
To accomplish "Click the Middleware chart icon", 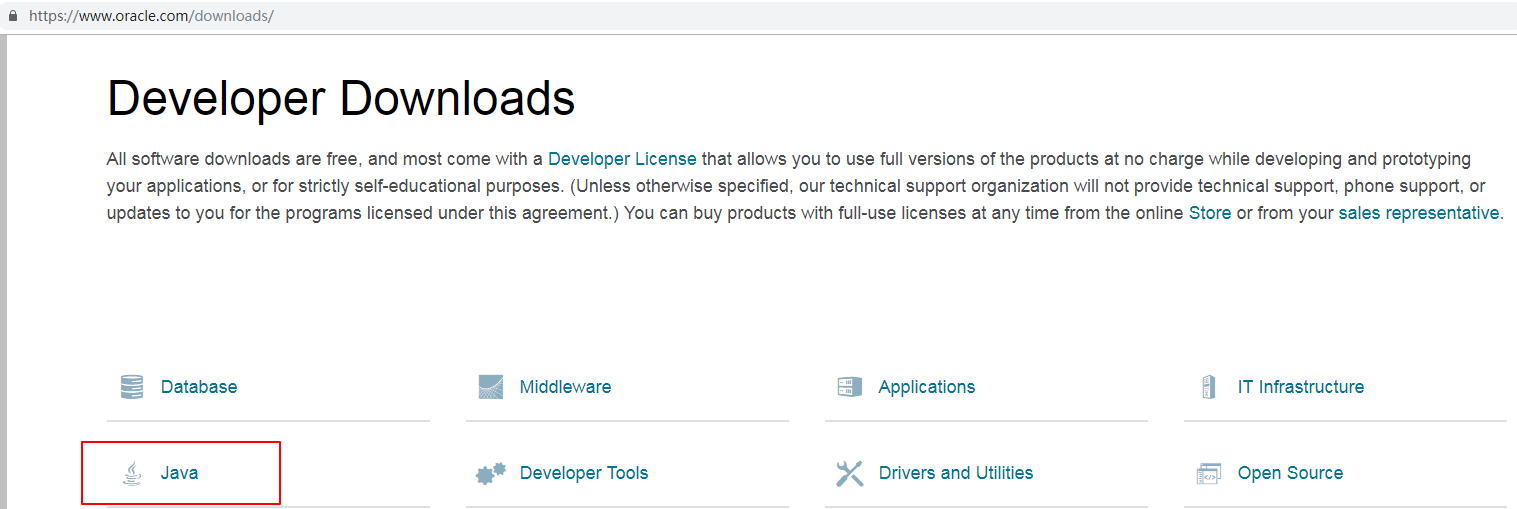I will pos(490,387).
